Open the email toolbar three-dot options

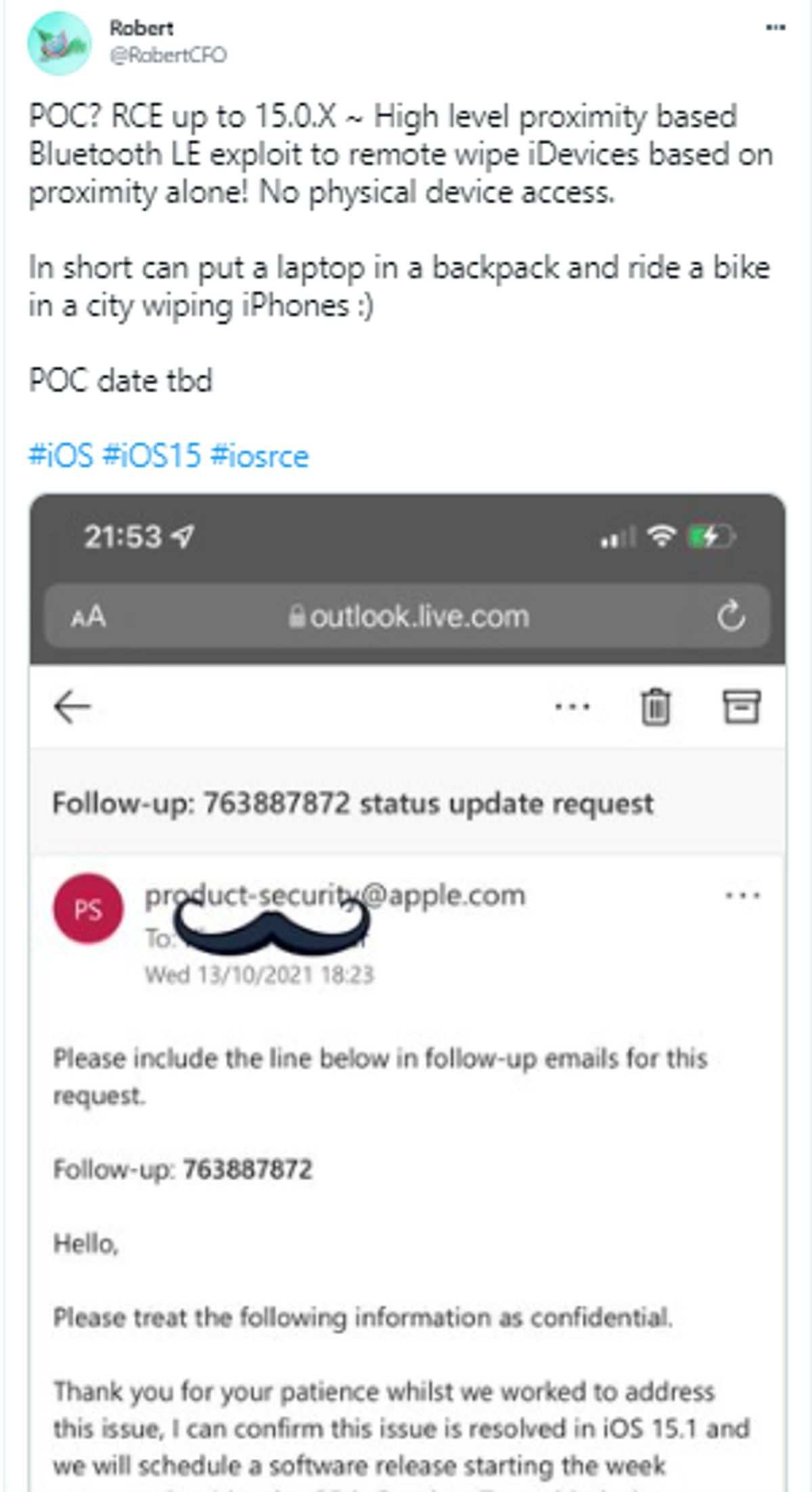click(572, 707)
